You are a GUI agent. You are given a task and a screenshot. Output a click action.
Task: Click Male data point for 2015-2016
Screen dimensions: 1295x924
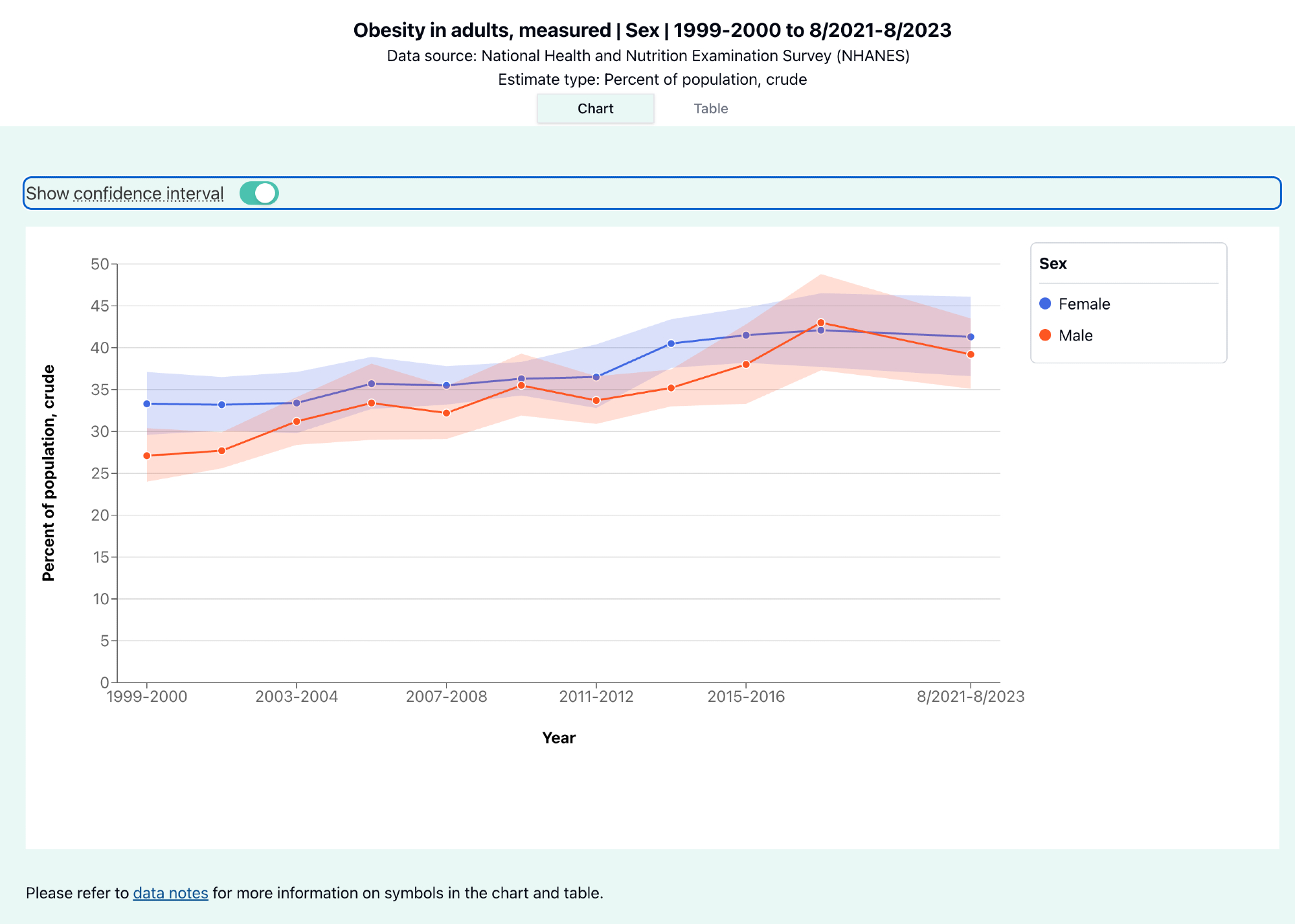click(x=746, y=365)
